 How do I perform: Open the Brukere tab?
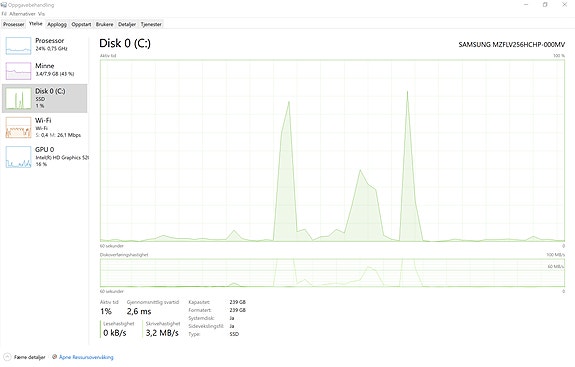pyautogui.click(x=105, y=24)
